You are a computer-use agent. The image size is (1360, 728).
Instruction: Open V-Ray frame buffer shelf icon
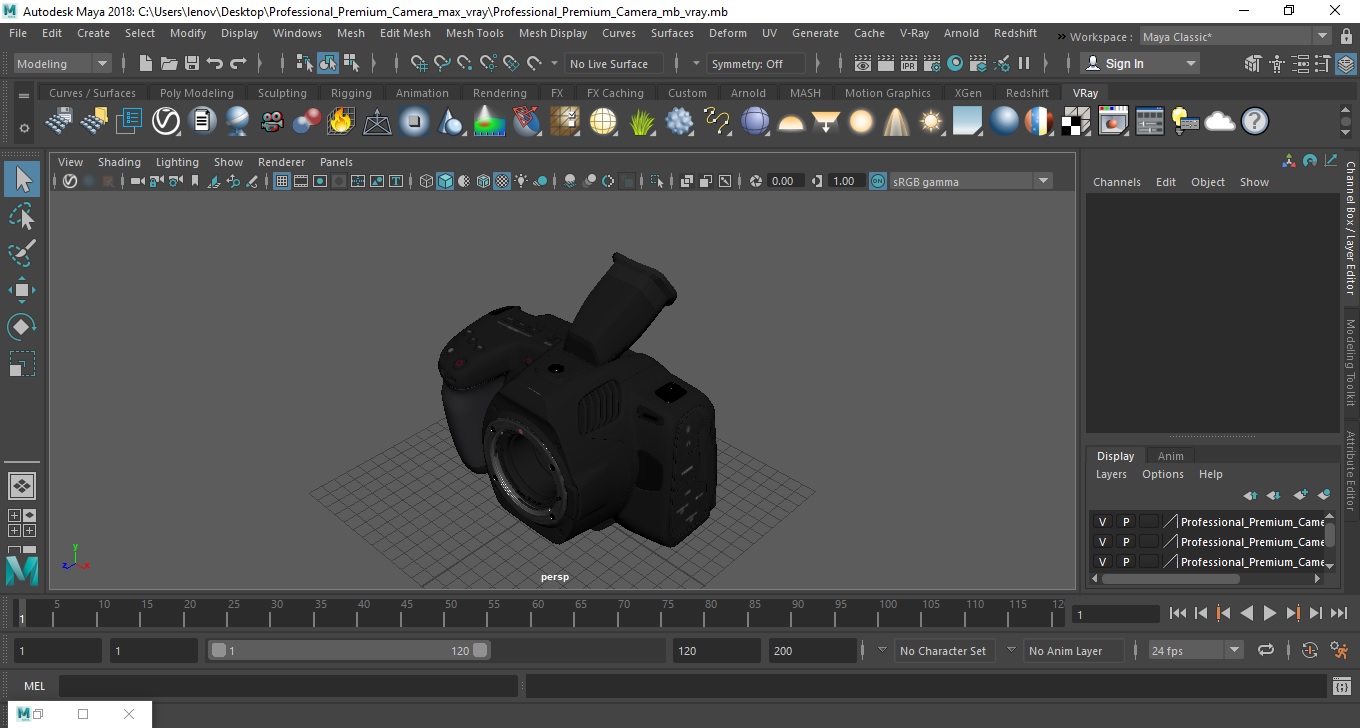[x=1114, y=122]
